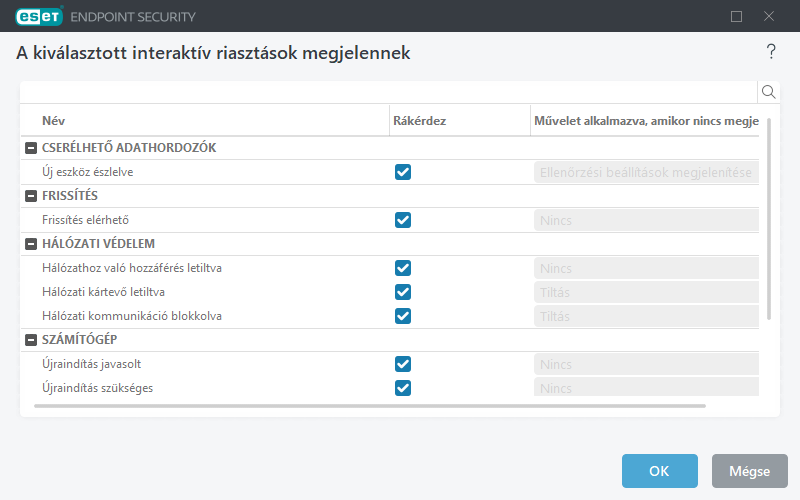Select the Frissítés elérhető row label
This screenshot has width=800, height=500.
tap(85, 220)
